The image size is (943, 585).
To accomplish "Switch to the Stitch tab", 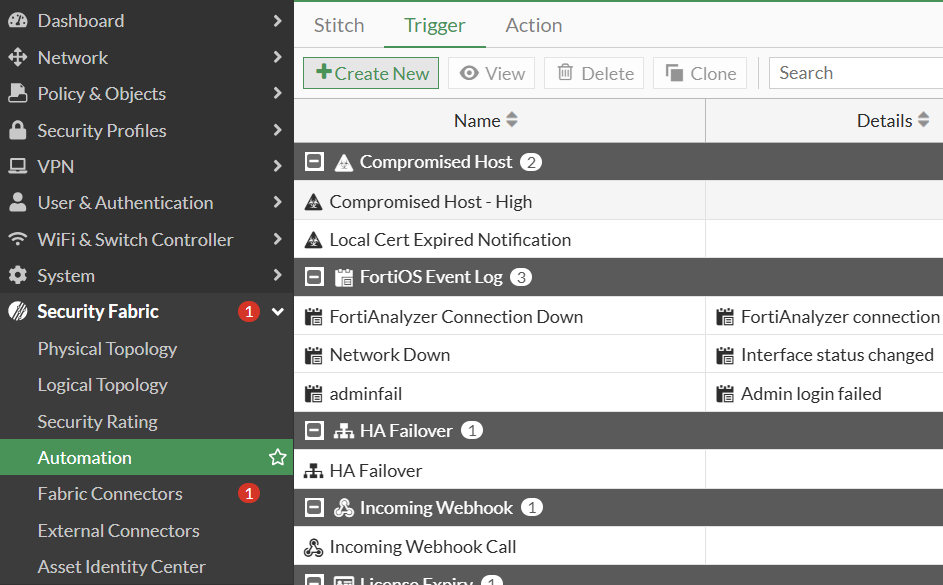I will click(x=339, y=25).
